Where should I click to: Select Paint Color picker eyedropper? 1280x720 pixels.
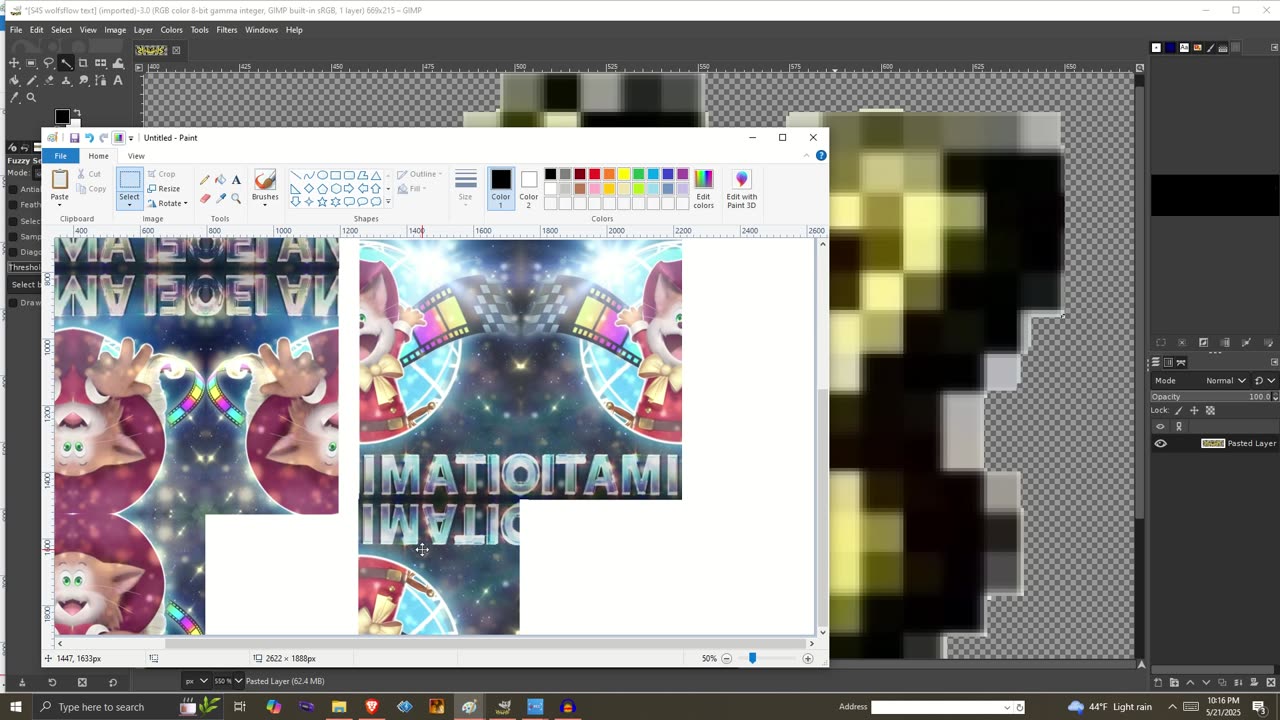click(x=220, y=199)
